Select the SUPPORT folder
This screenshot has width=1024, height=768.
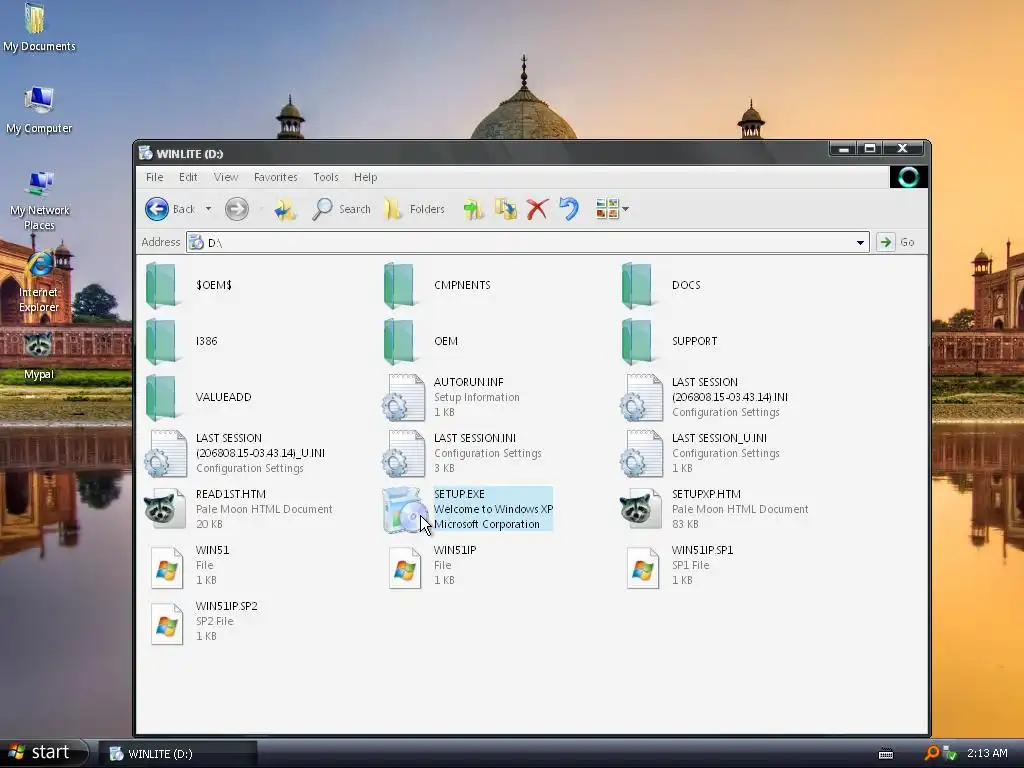pos(669,341)
